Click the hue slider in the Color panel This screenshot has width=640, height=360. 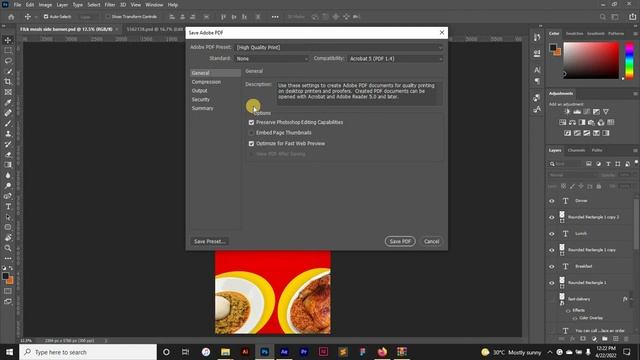(x=629, y=60)
